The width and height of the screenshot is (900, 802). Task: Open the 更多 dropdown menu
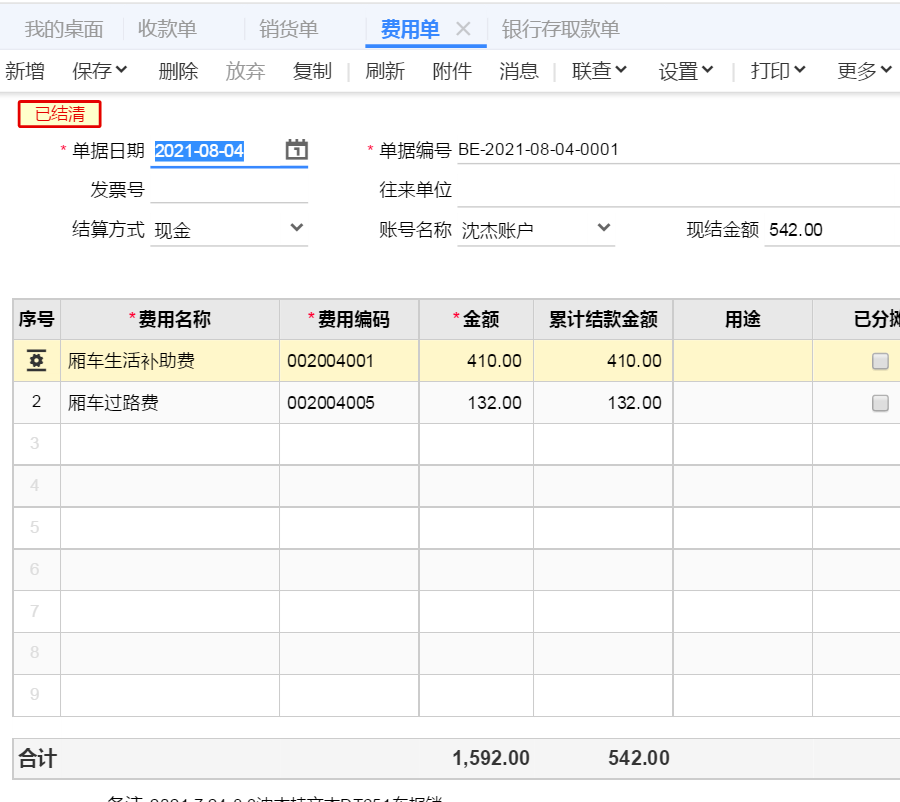(864, 71)
